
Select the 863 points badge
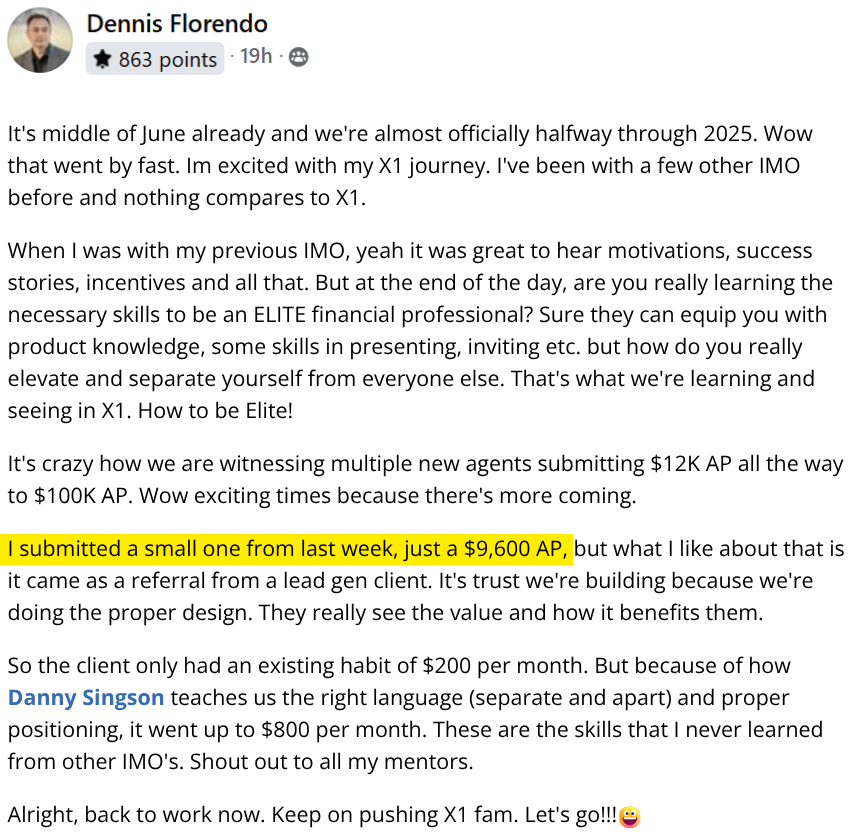155,59
